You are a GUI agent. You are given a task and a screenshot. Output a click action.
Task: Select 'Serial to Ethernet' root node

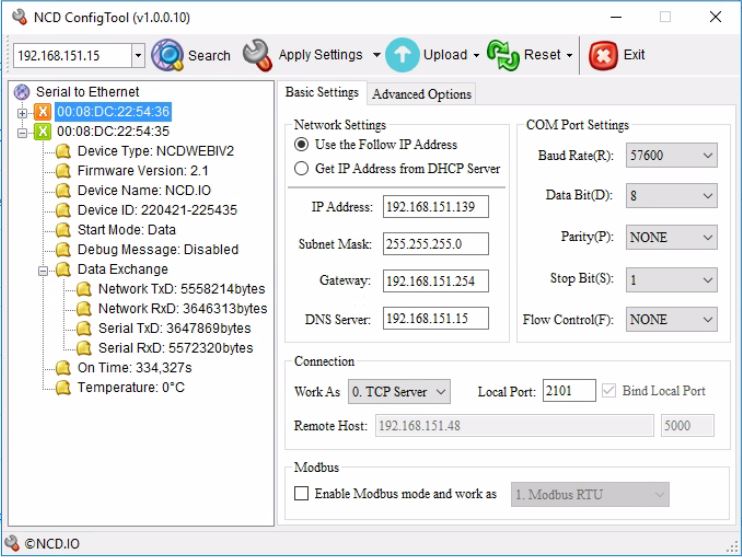pos(88,92)
